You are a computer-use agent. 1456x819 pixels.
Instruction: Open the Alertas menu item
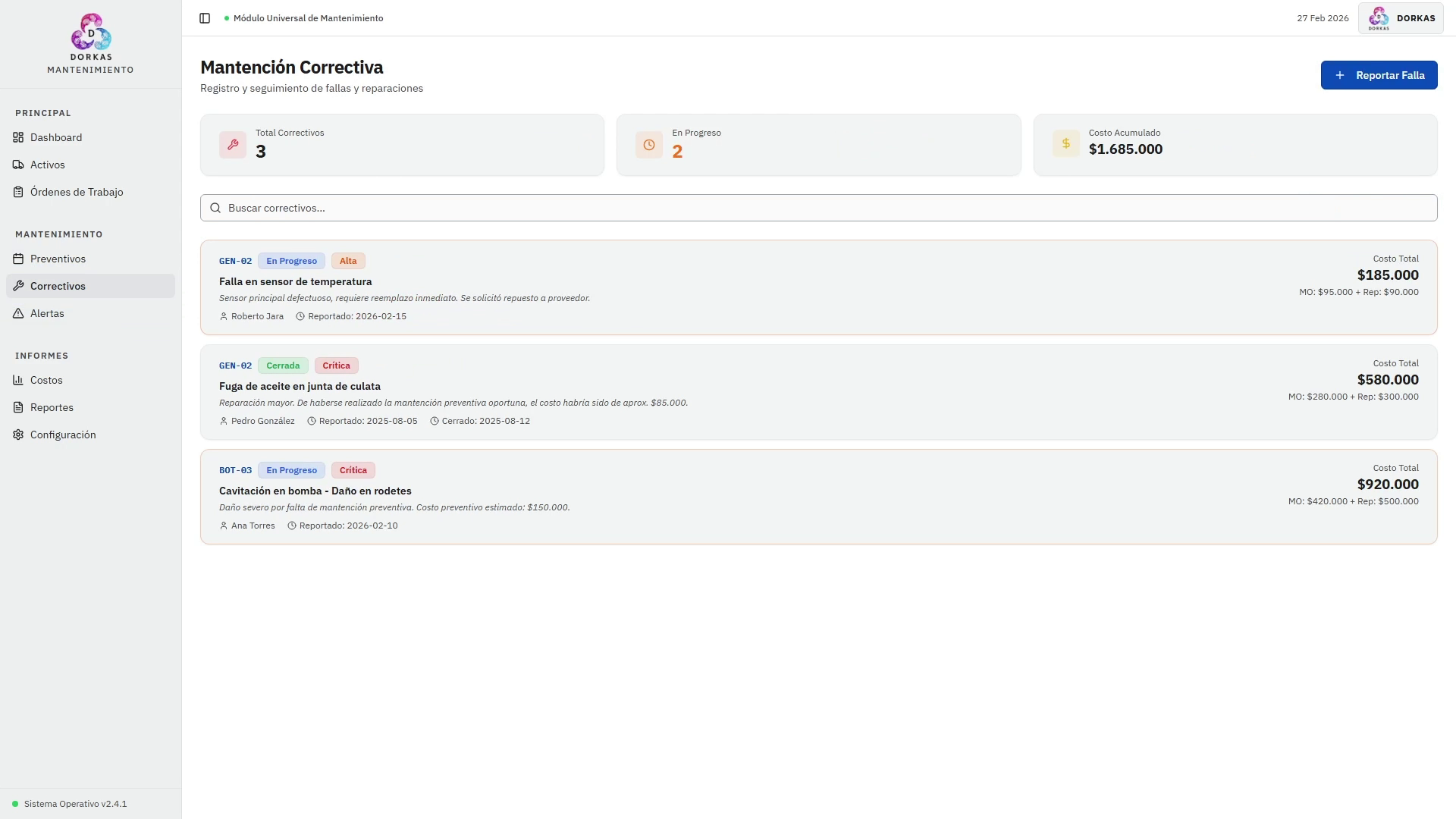click(47, 313)
